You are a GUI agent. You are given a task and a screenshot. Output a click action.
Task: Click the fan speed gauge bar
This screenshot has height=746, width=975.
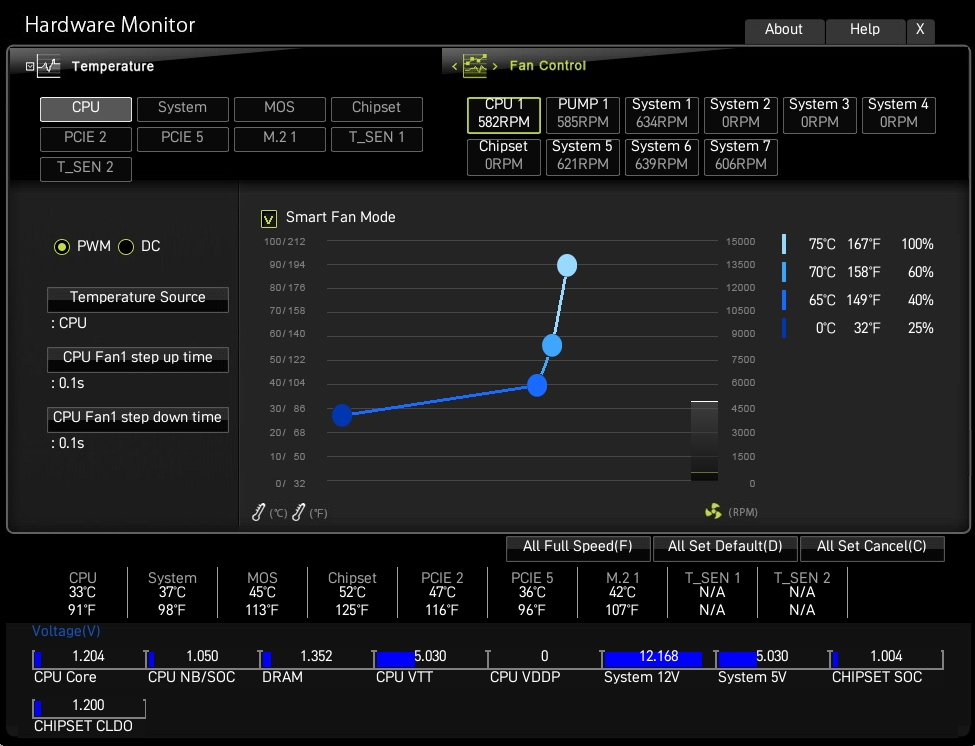pos(705,441)
